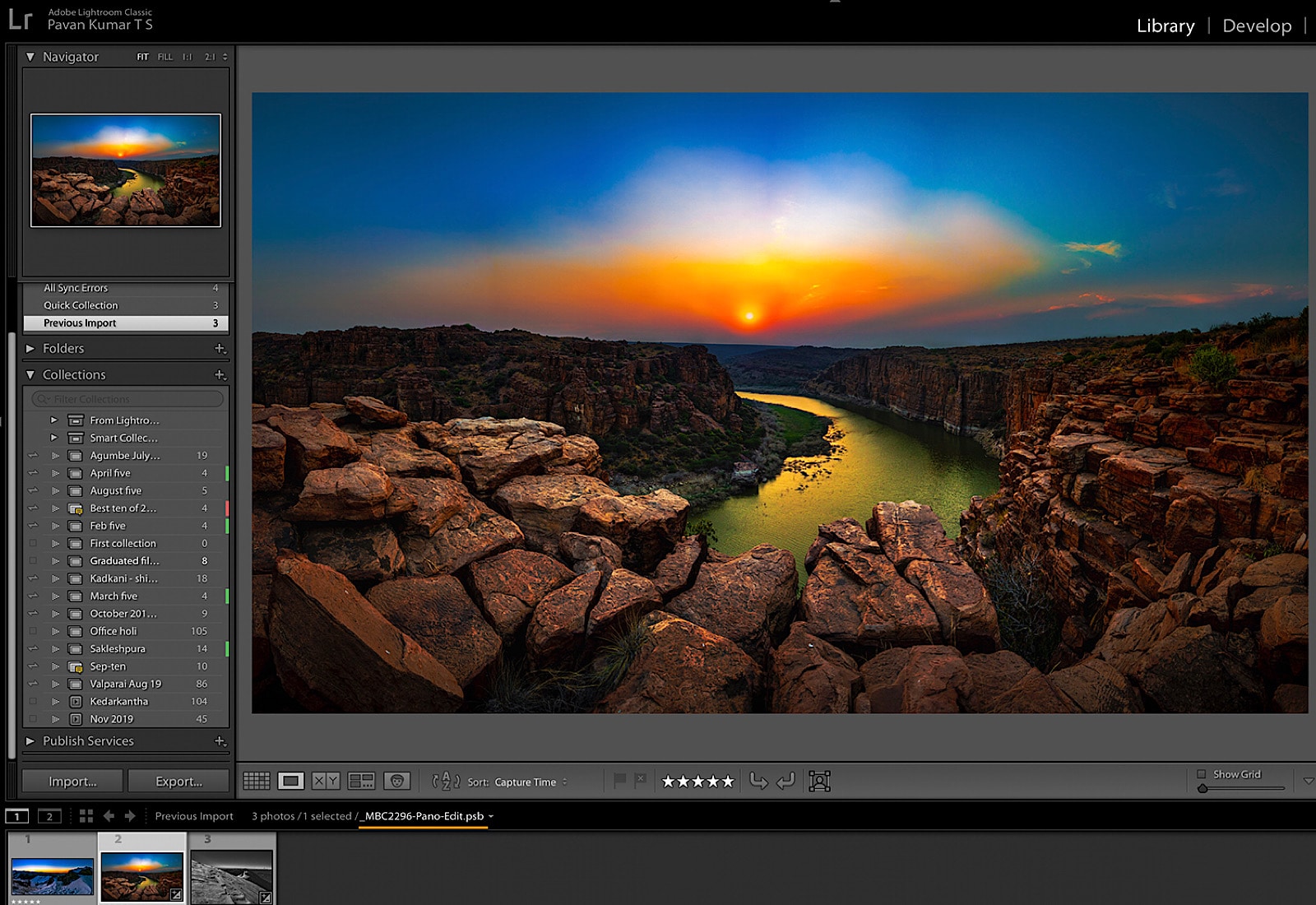Select filmstrip thumbnail 1 snowy sunset

click(x=53, y=877)
